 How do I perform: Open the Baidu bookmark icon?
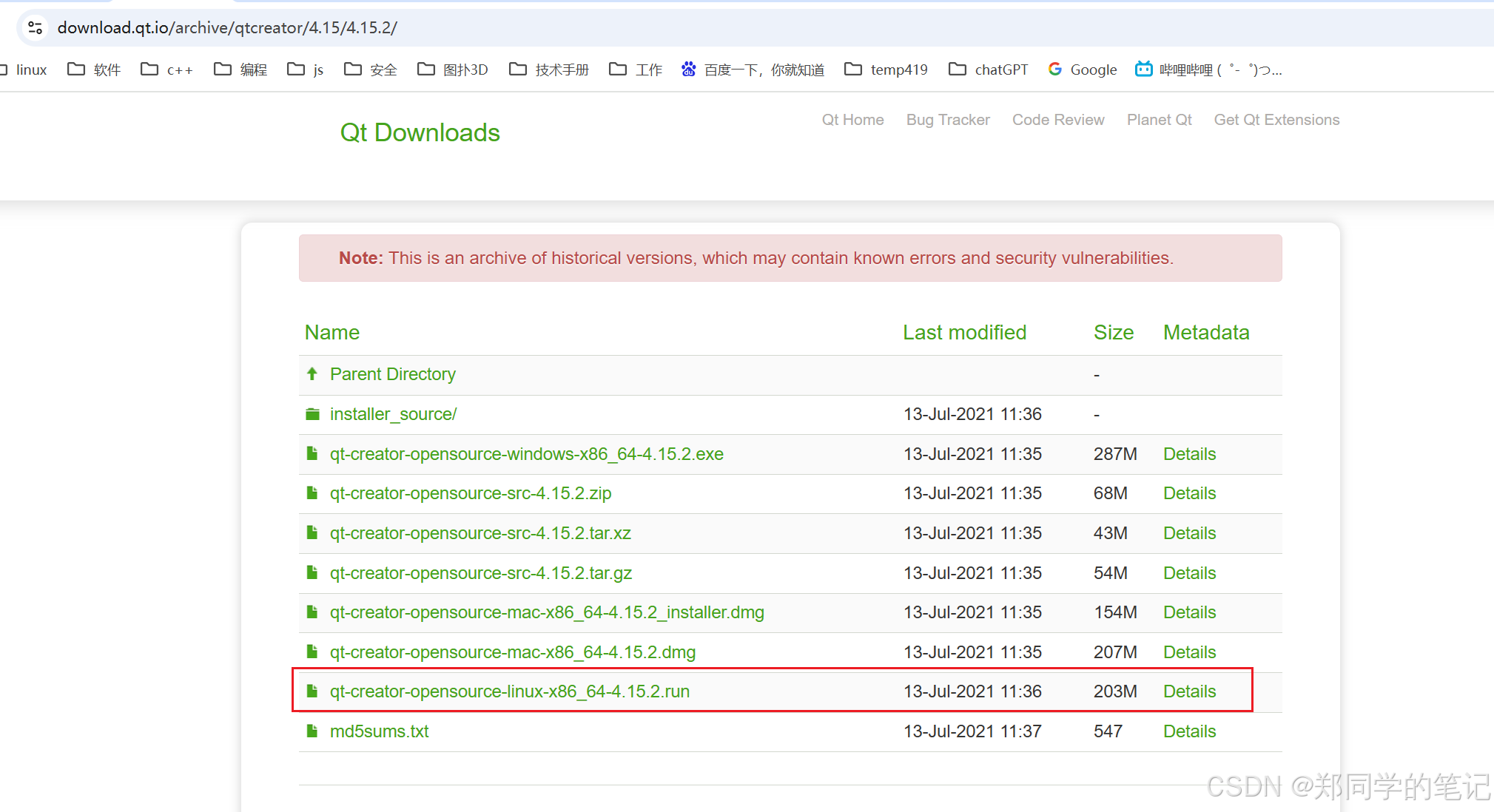689,69
